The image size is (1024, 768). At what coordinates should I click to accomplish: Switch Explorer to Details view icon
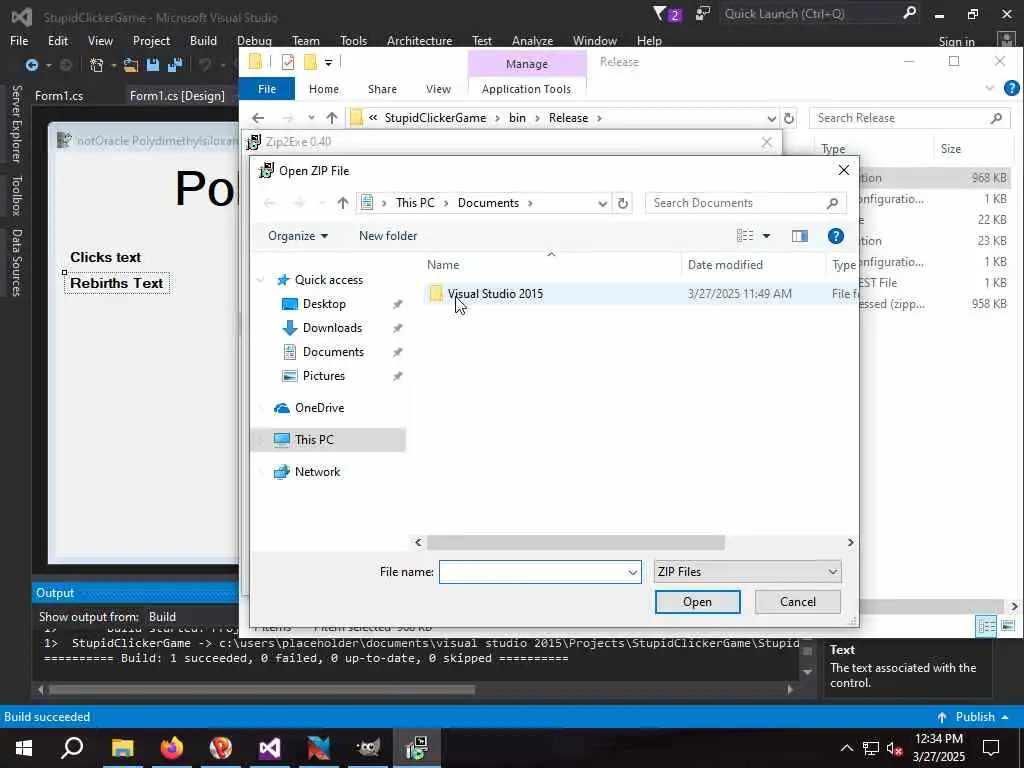point(986,626)
